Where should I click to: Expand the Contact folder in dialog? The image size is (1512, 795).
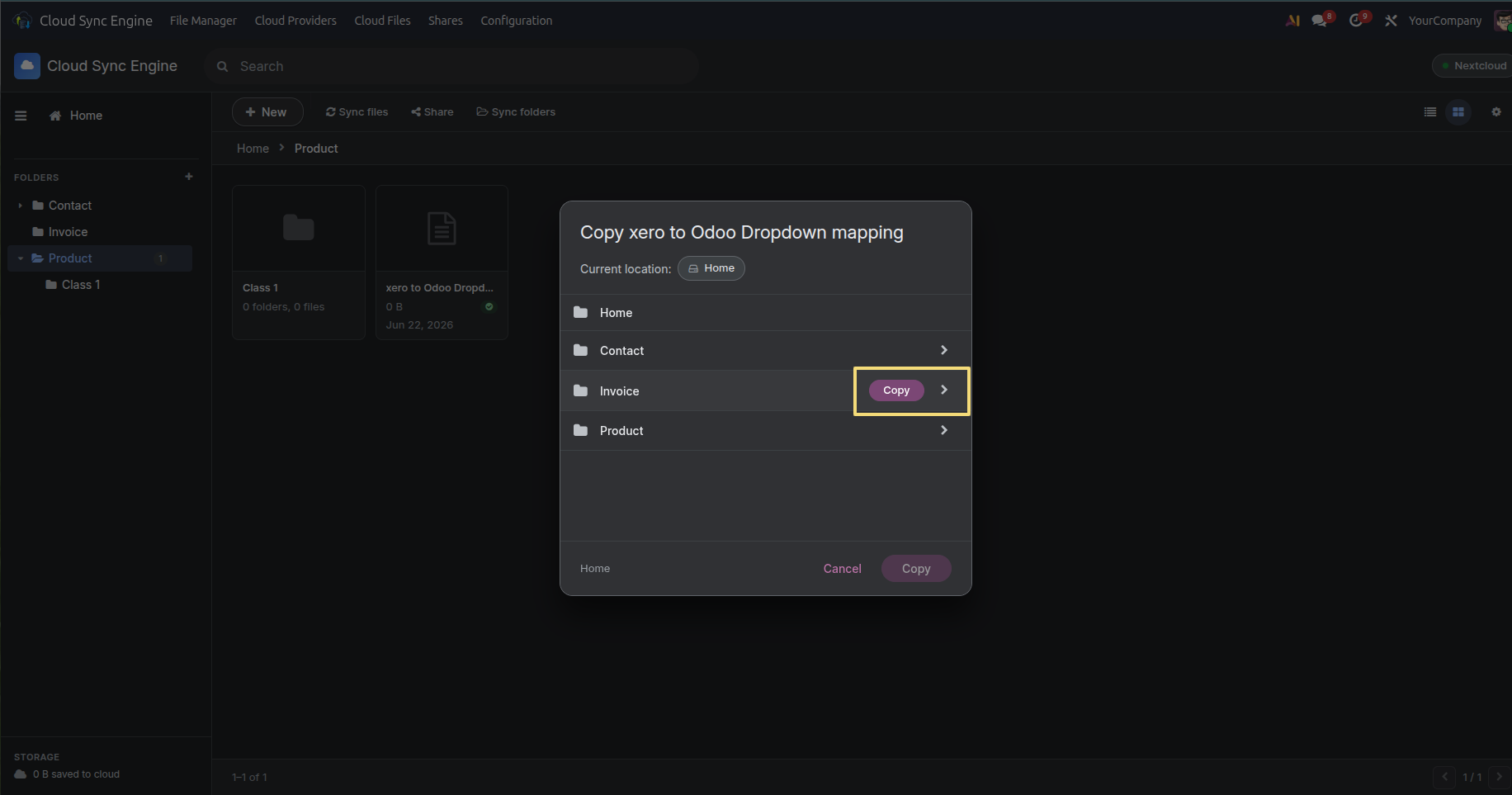tap(944, 350)
